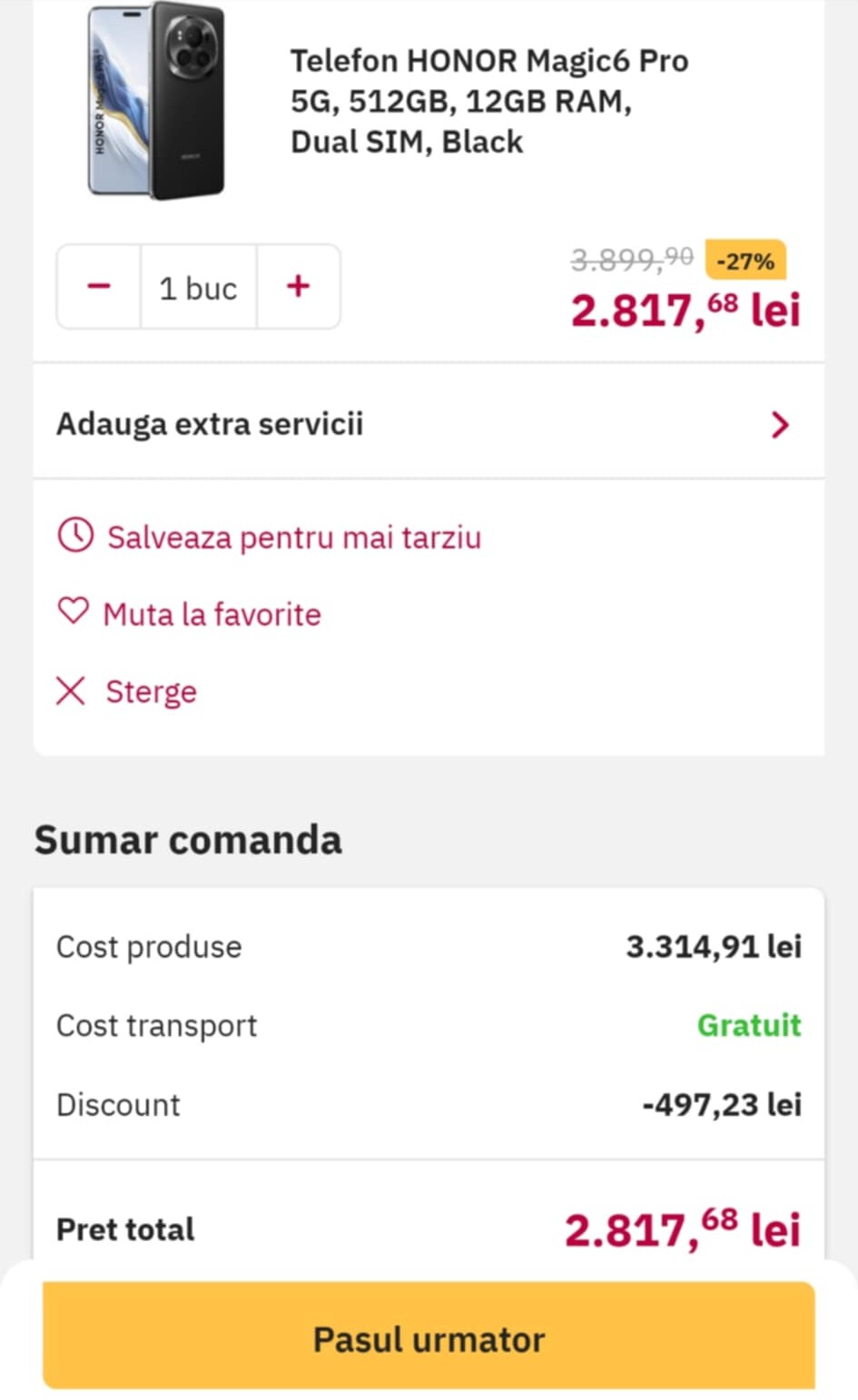
Task: Choose the Muta la favorite link
Action: click(212, 615)
